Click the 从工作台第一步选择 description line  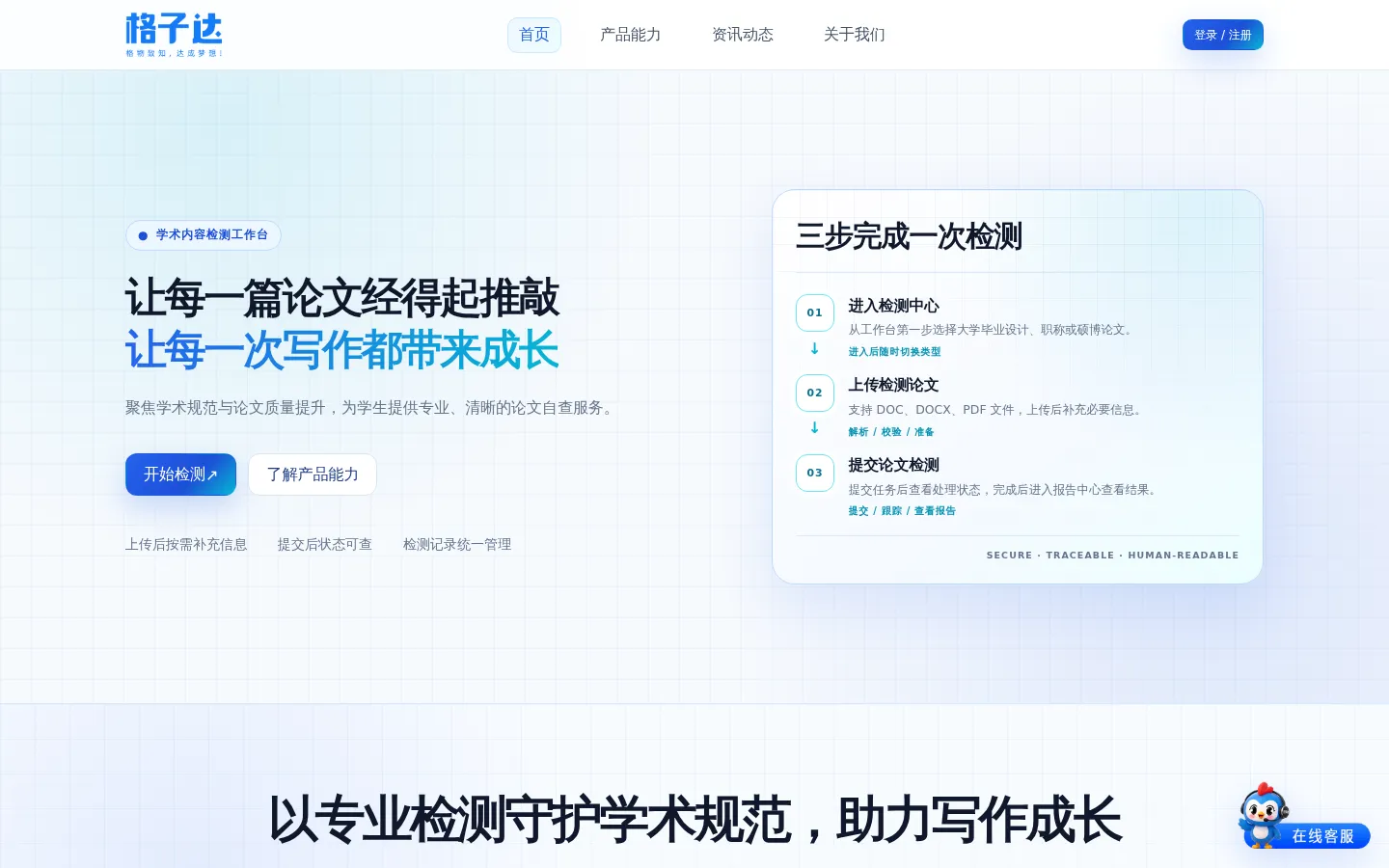click(x=993, y=330)
